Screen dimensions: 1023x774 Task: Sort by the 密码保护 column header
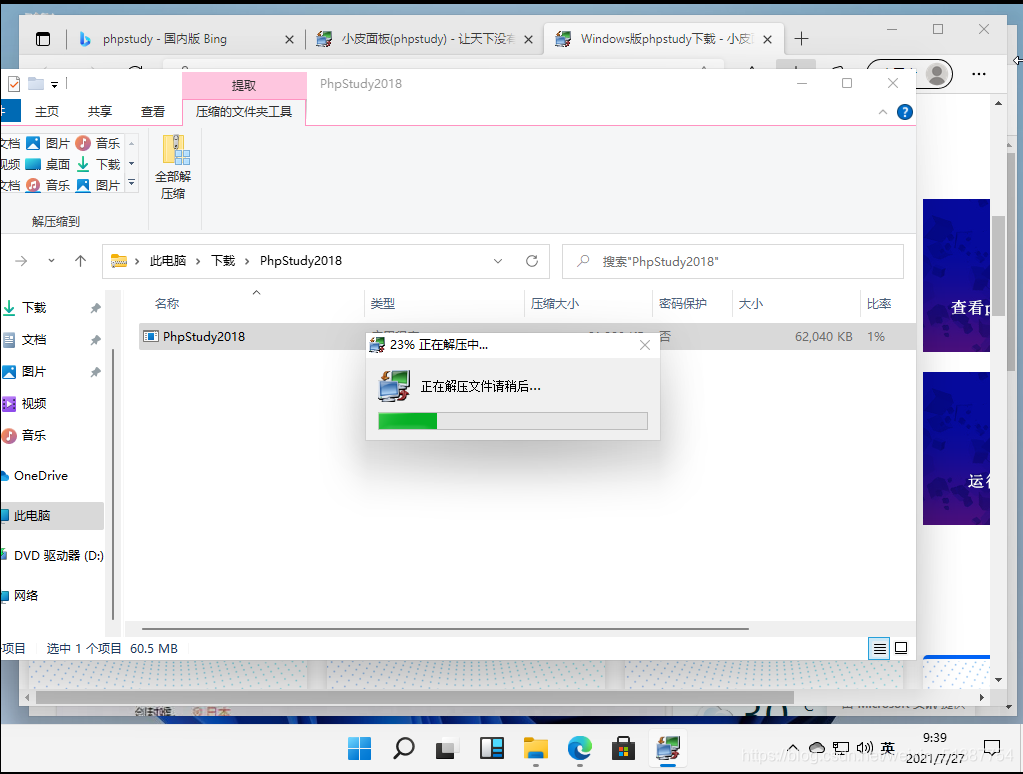click(x=683, y=303)
